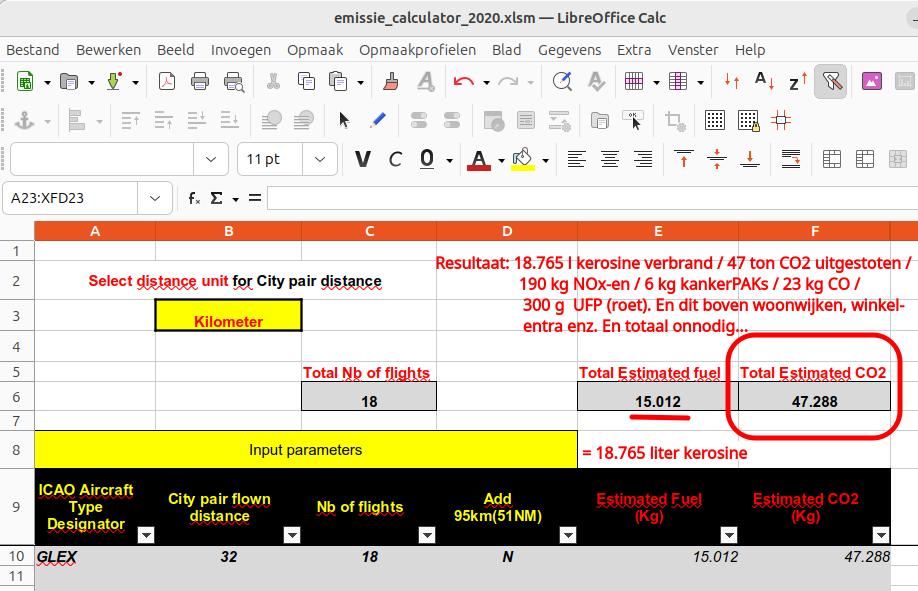The image size is (918, 591).
Task: Open the Name Box dropdown arrow
Action: point(155,198)
